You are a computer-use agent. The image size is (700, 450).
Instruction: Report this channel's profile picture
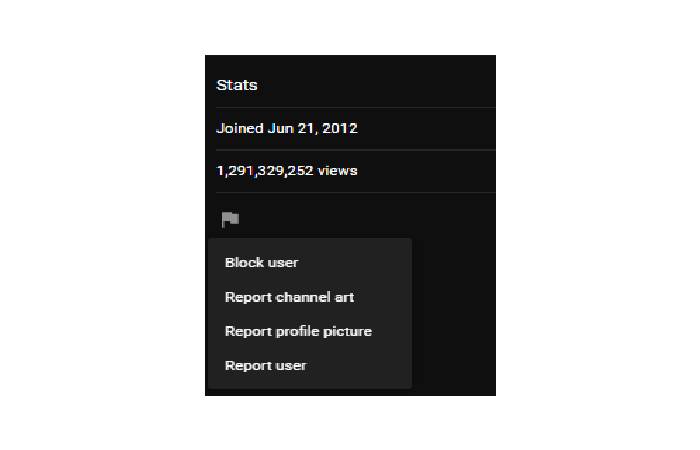point(298,331)
